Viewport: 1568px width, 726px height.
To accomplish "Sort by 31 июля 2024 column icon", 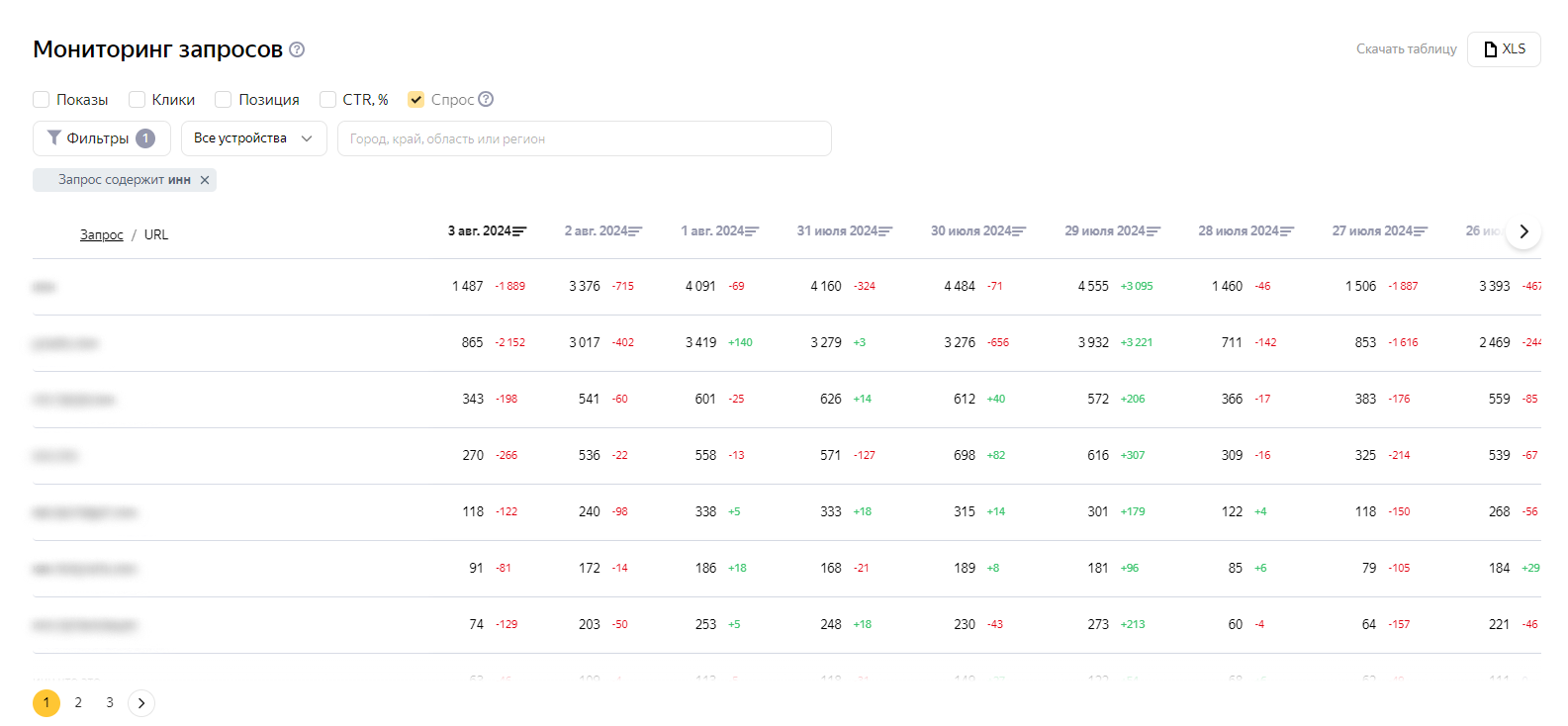I will [885, 231].
